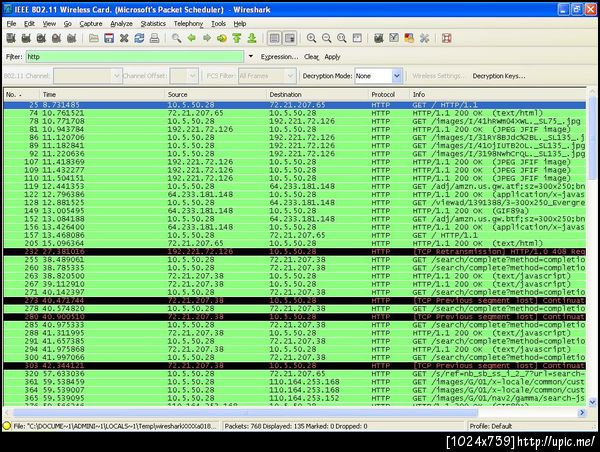Image resolution: width=600 pixels, height=452 pixels.
Task: Select packet 74 HTTP/1.1 200 OK row
Action: 295,113
